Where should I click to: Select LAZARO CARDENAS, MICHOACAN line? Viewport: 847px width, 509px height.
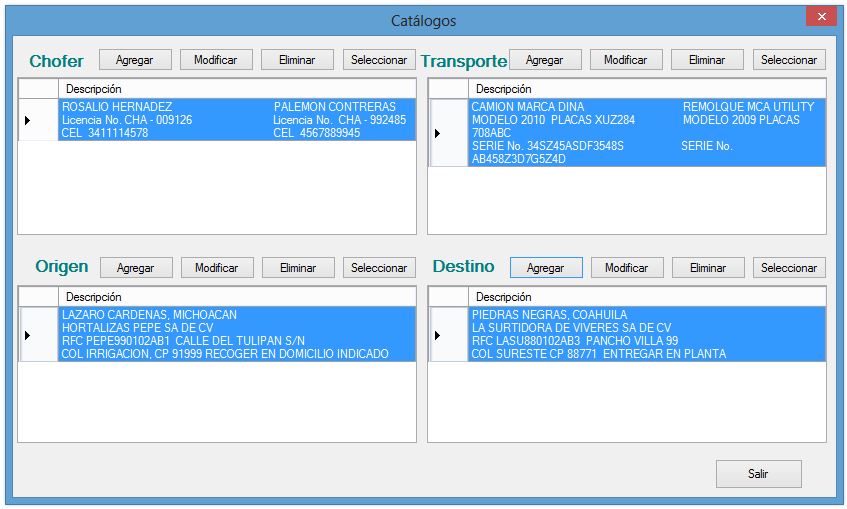click(149, 315)
